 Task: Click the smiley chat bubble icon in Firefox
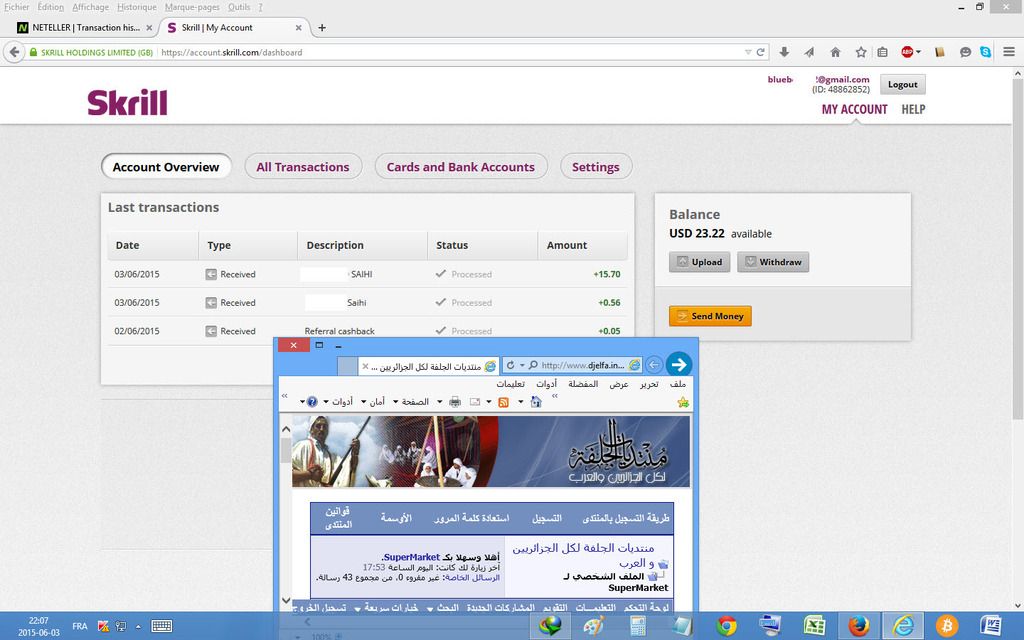pyautogui.click(x=965, y=52)
